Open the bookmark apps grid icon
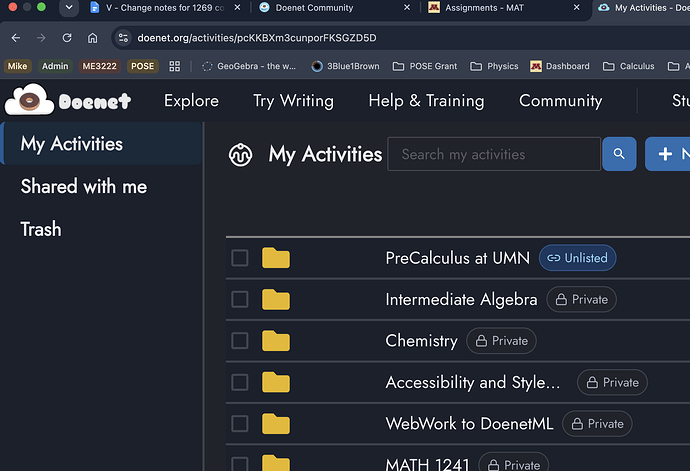 (x=175, y=66)
